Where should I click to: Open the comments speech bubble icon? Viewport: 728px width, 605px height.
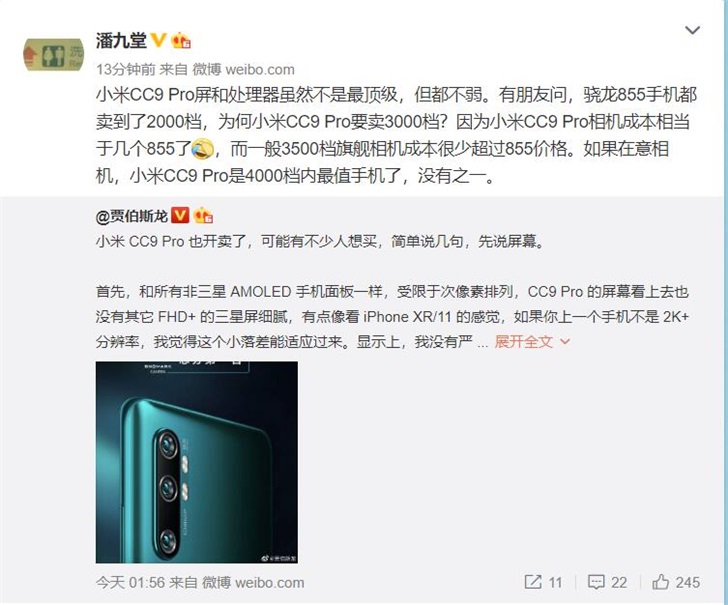pyautogui.click(x=596, y=582)
